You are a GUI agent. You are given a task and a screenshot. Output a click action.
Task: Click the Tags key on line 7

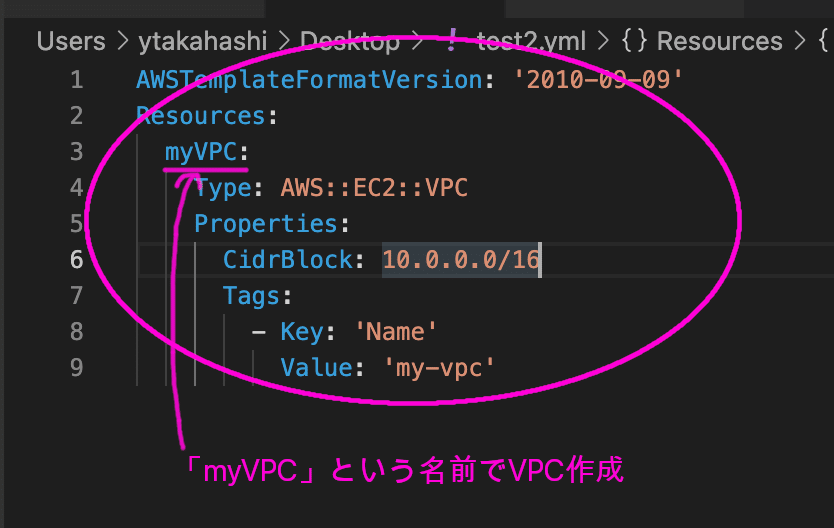[252, 296]
